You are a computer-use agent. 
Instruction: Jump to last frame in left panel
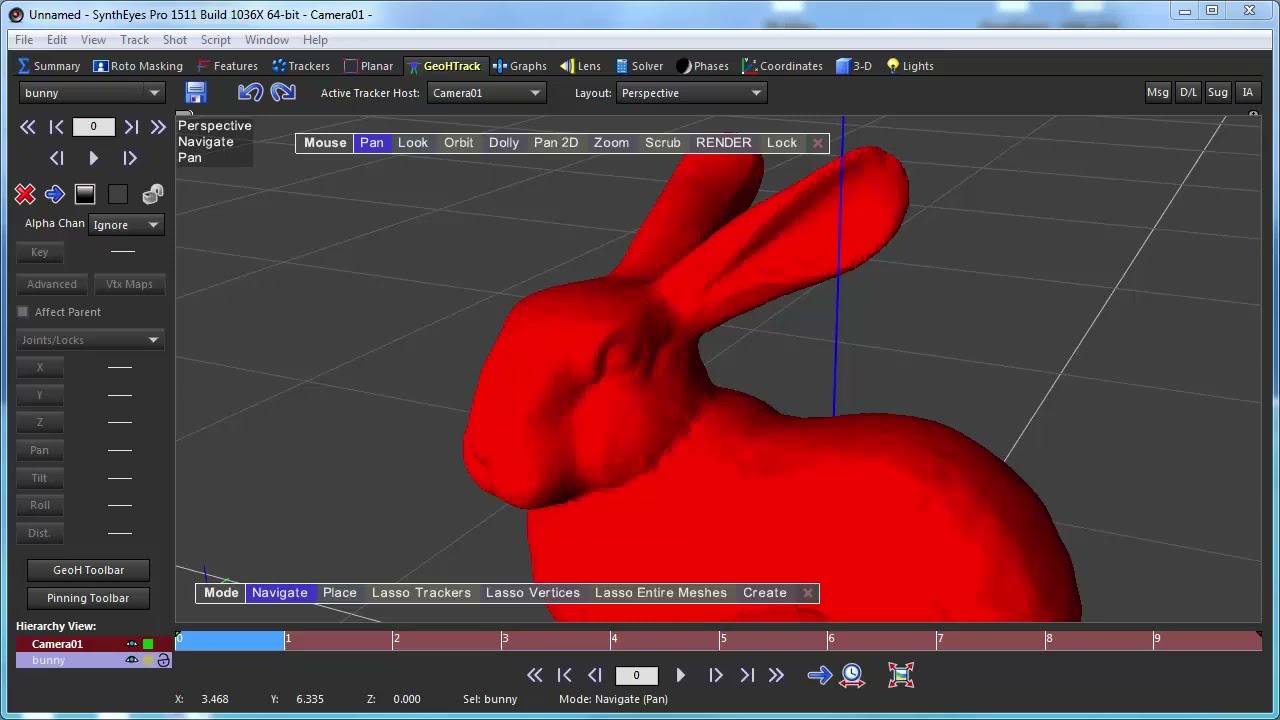click(x=131, y=127)
